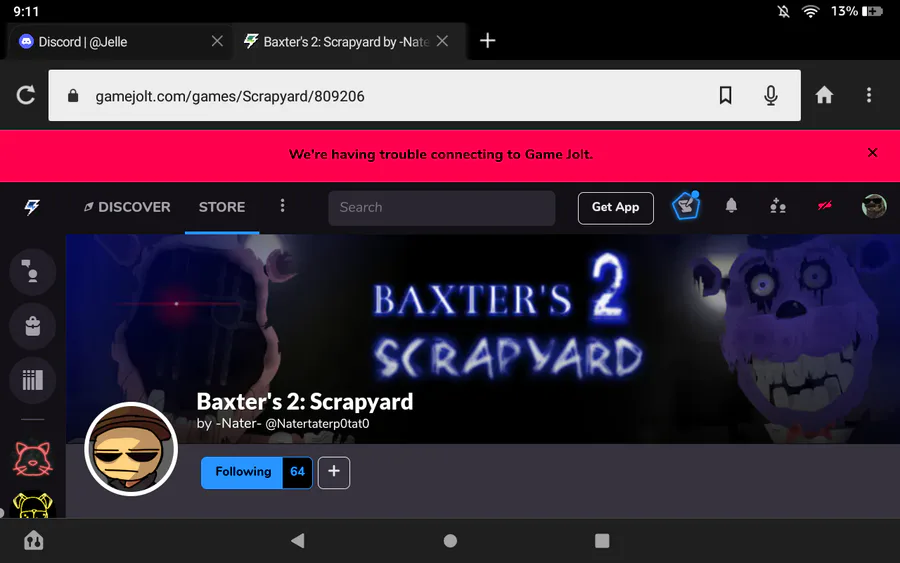
Task: Click the Game Jolt lightning logo
Action: [x=32, y=207]
